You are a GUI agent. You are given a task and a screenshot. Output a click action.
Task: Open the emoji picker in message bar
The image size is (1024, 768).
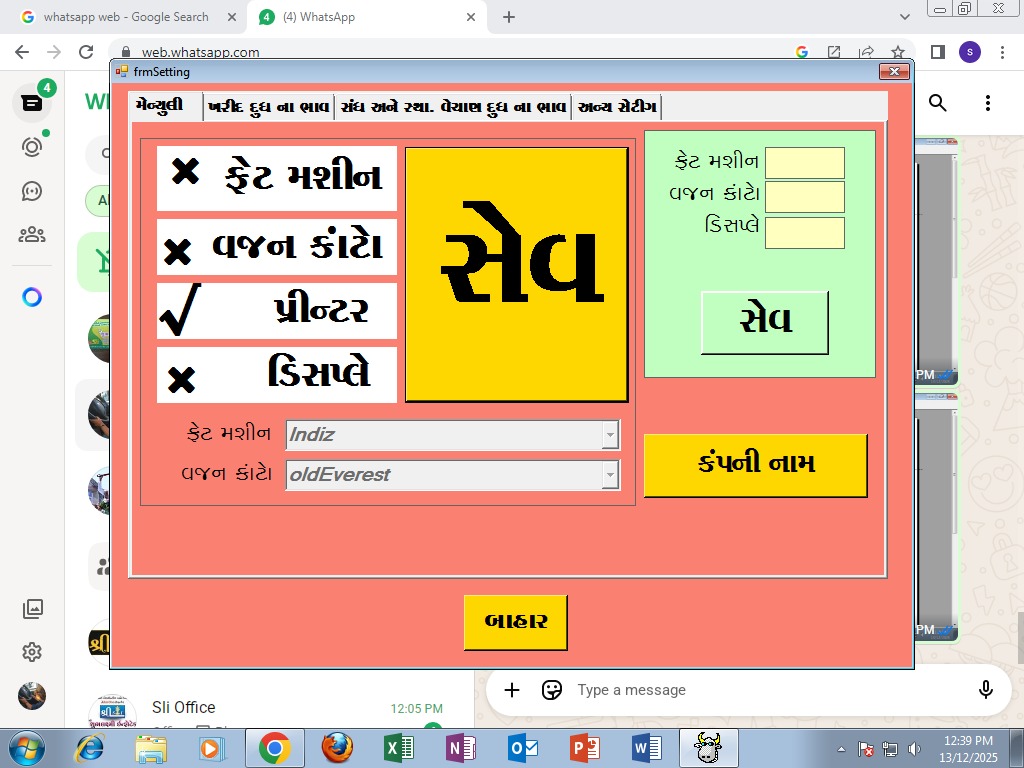552,690
